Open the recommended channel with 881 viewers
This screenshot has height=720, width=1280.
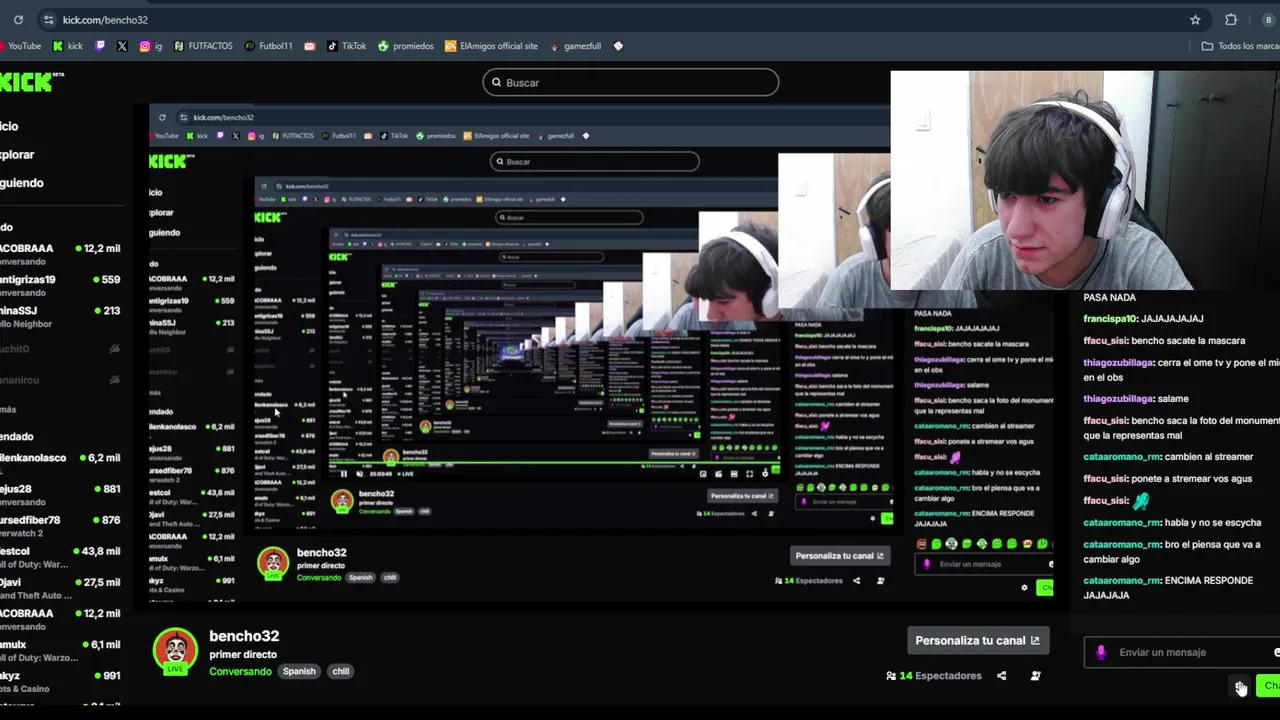pyautogui.click(x=60, y=494)
